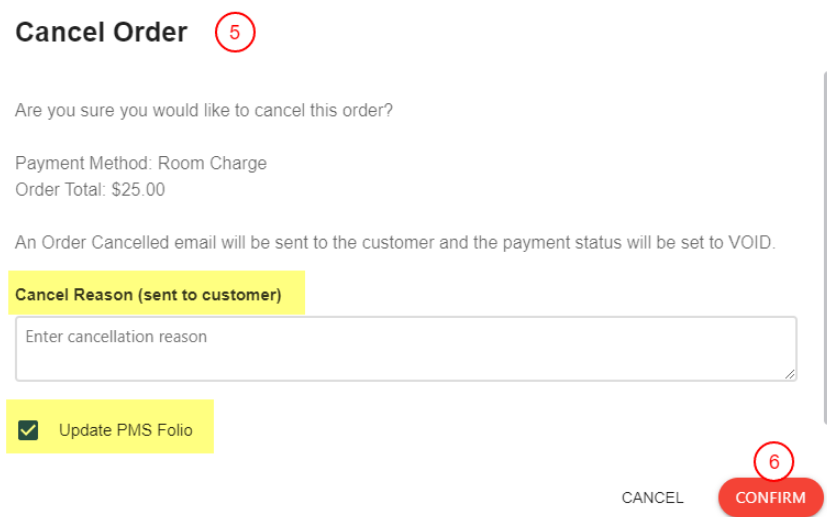827x517 pixels.
Task: Click the circled number 6 step marker
Action: click(x=773, y=462)
